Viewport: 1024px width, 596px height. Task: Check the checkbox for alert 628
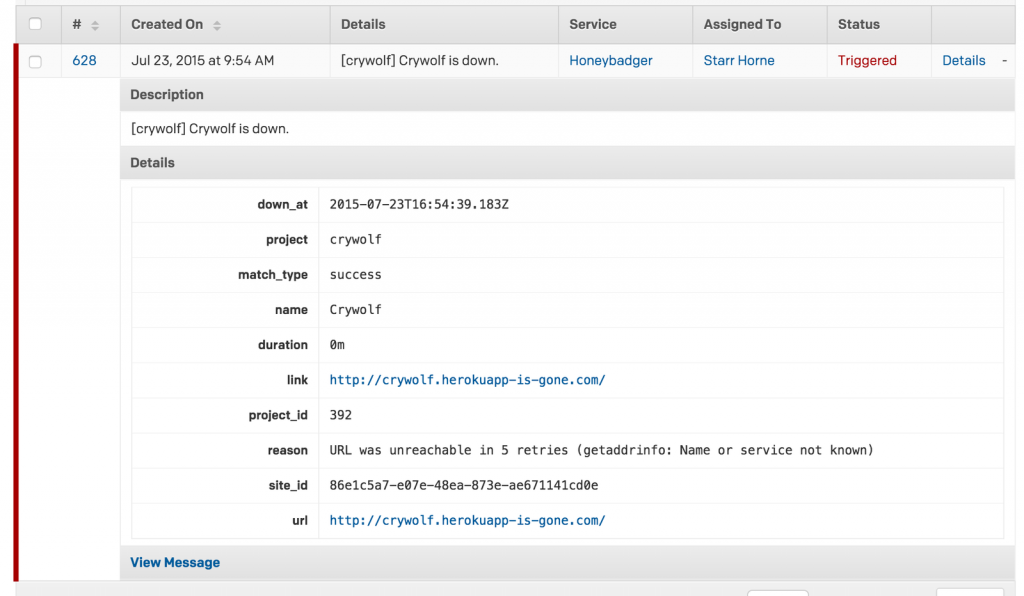point(37,60)
